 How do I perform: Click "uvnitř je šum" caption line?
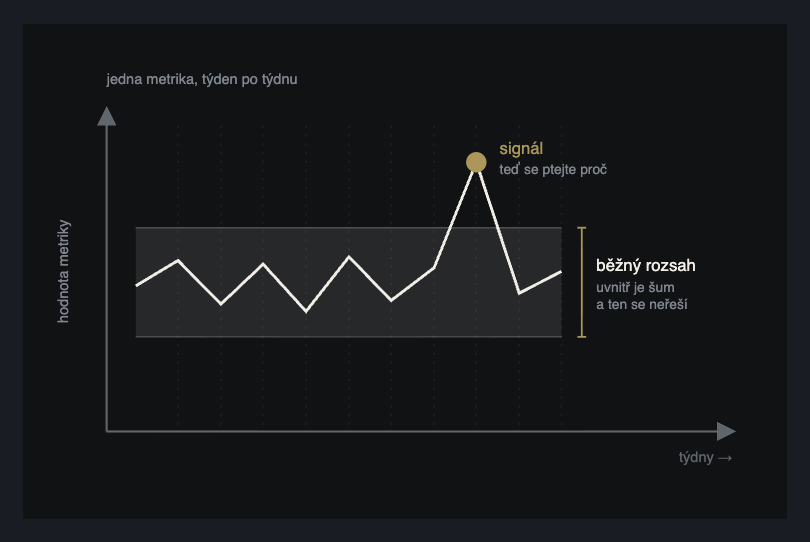point(635,287)
